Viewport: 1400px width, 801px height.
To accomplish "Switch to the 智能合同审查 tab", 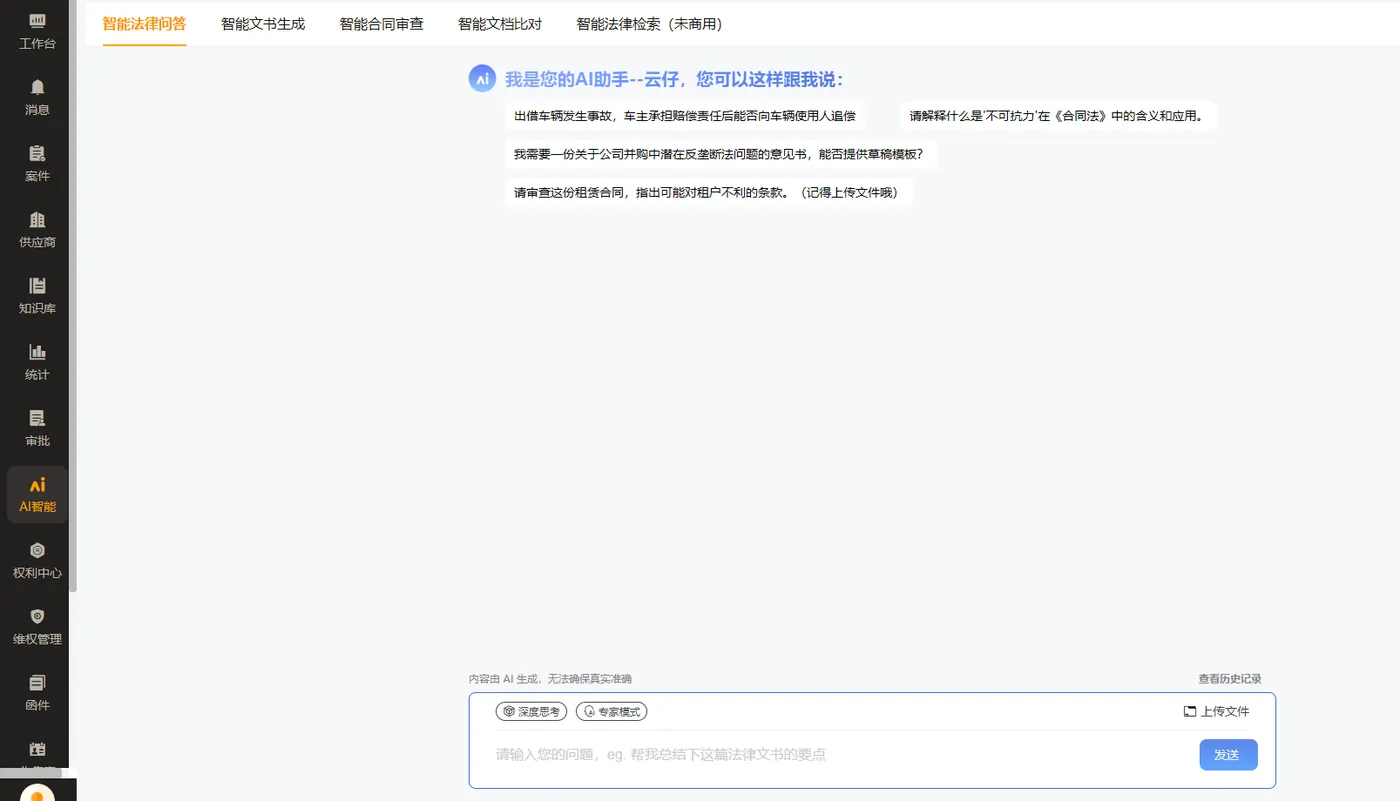I will coord(381,24).
